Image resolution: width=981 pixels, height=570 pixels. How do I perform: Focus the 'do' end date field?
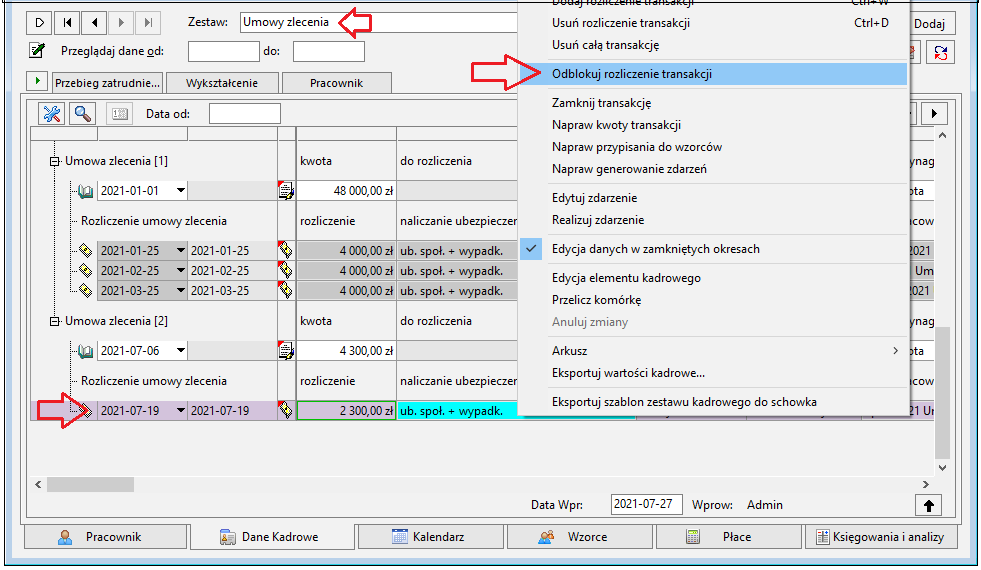pos(328,51)
